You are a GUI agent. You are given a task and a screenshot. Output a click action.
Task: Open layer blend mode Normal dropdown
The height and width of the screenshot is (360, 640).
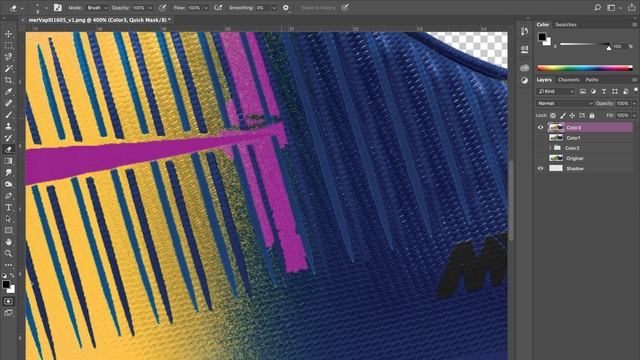pyautogui.click(x=564, y=103)
